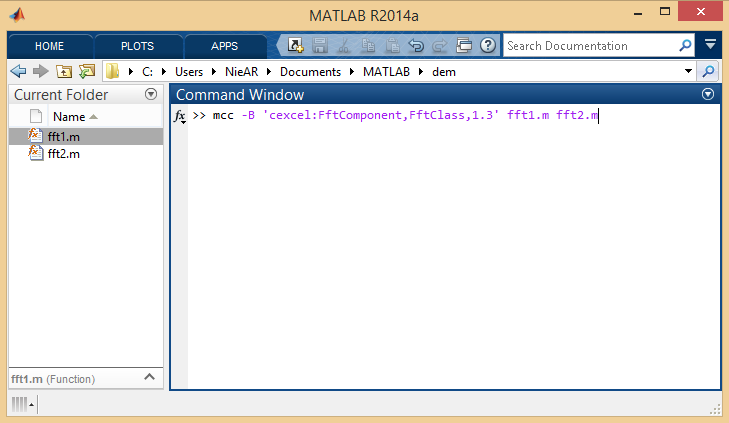Click the folder search magnifier icon
The height and width of the screenshot is (423, 729).
click(x=708, y=71)
